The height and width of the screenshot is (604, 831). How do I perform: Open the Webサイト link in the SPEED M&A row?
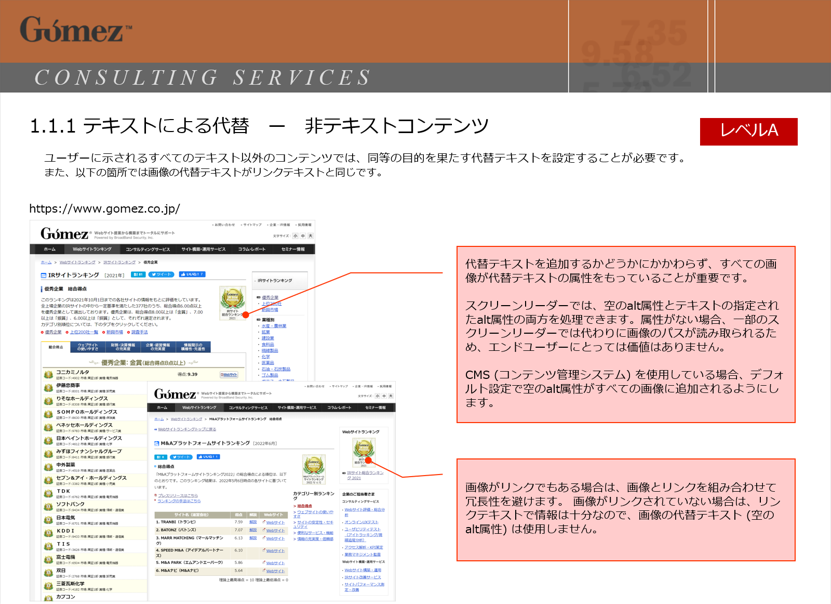(274, 551)
